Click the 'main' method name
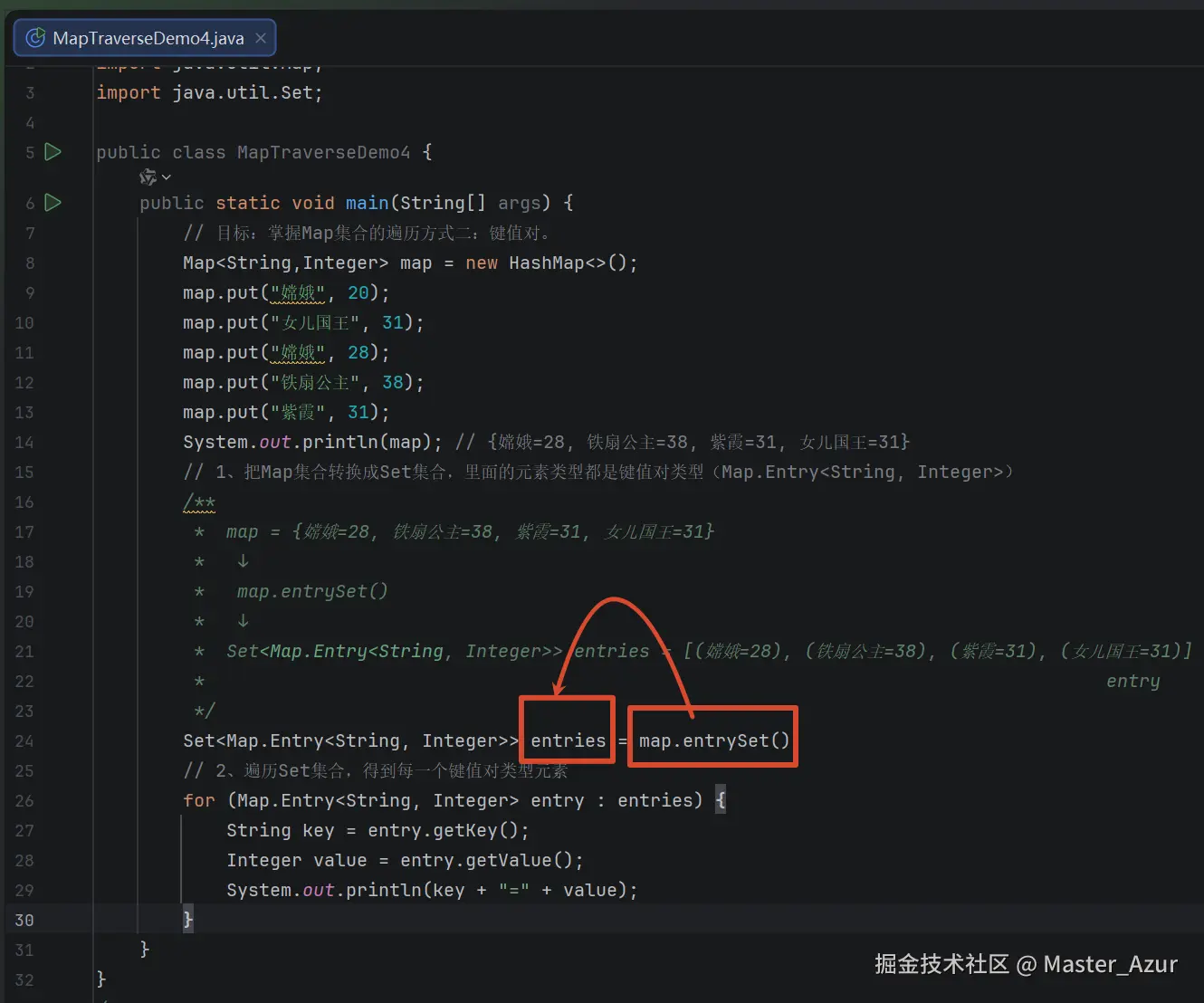The width and height of the screenshot is (1204, 1003). click(367, 203)
